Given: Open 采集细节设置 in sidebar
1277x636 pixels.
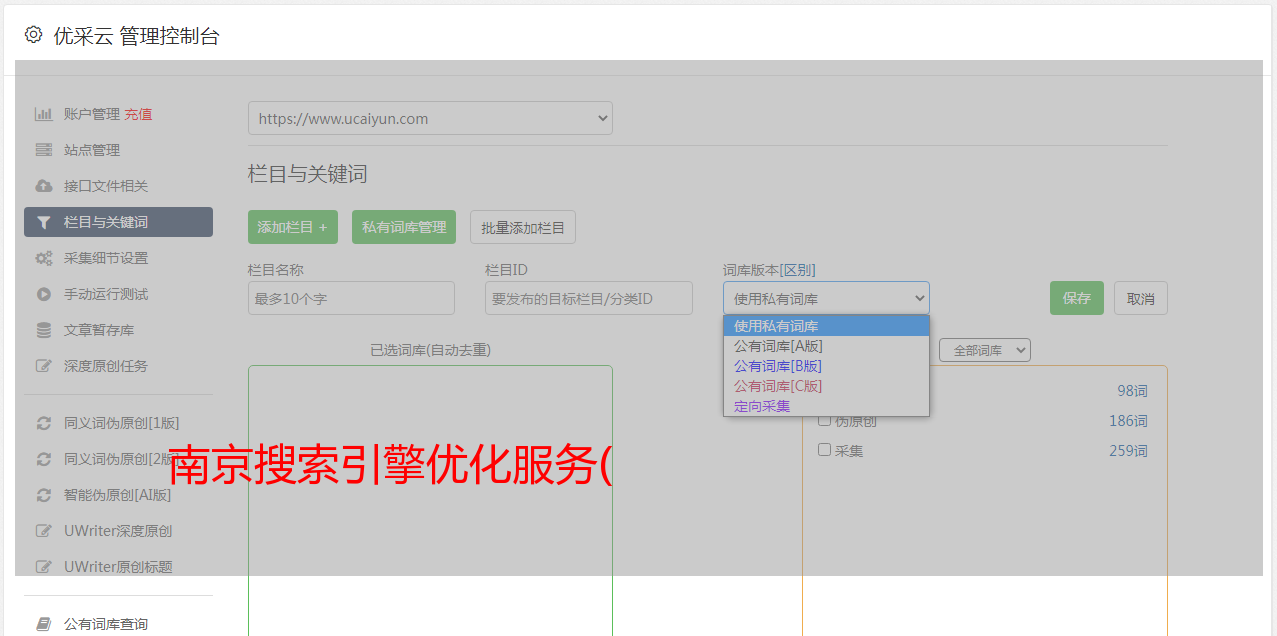Looking at the screenshot, I should click(106, 258).
